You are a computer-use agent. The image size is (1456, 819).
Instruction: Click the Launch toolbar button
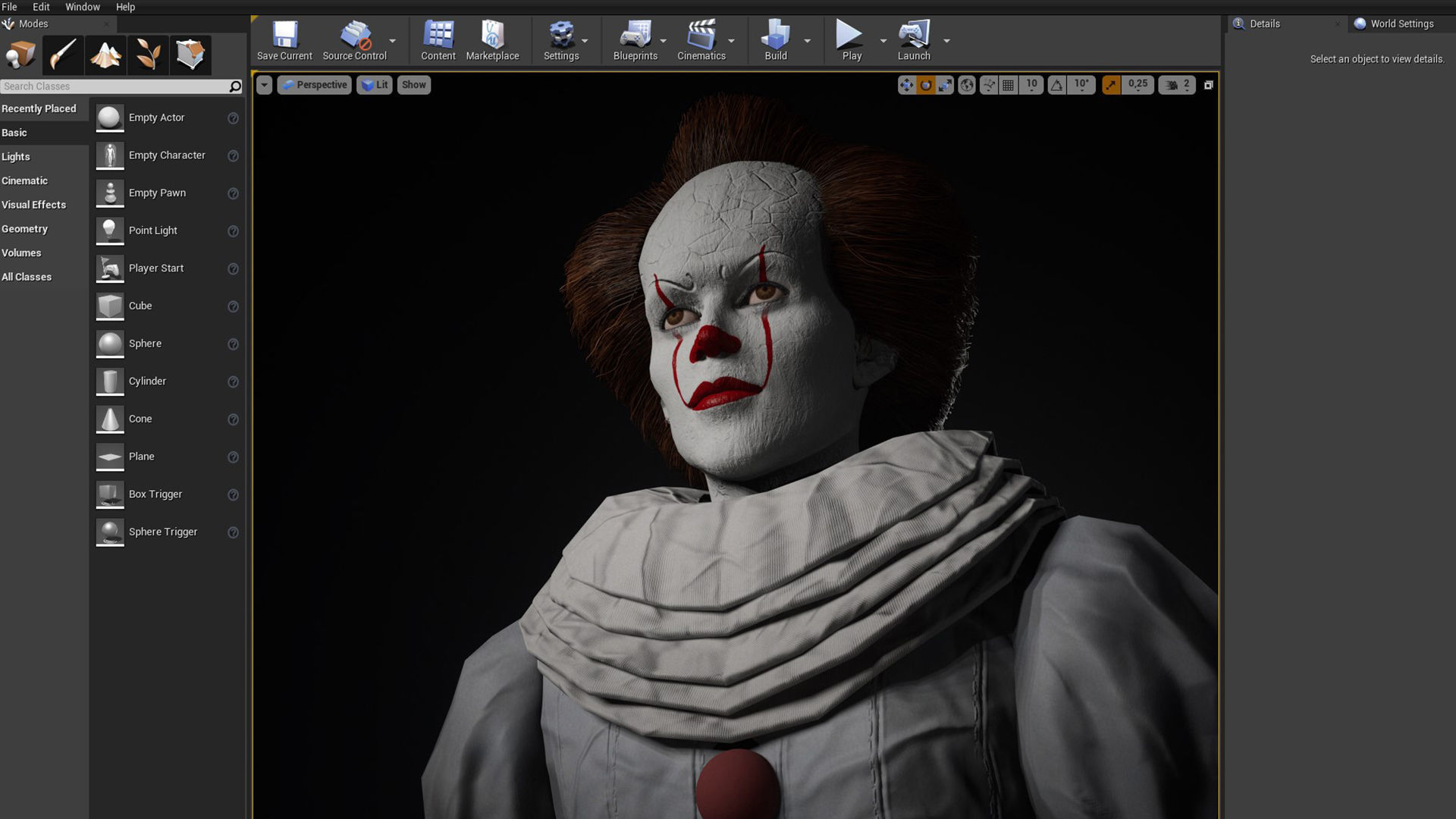(914, 41)
